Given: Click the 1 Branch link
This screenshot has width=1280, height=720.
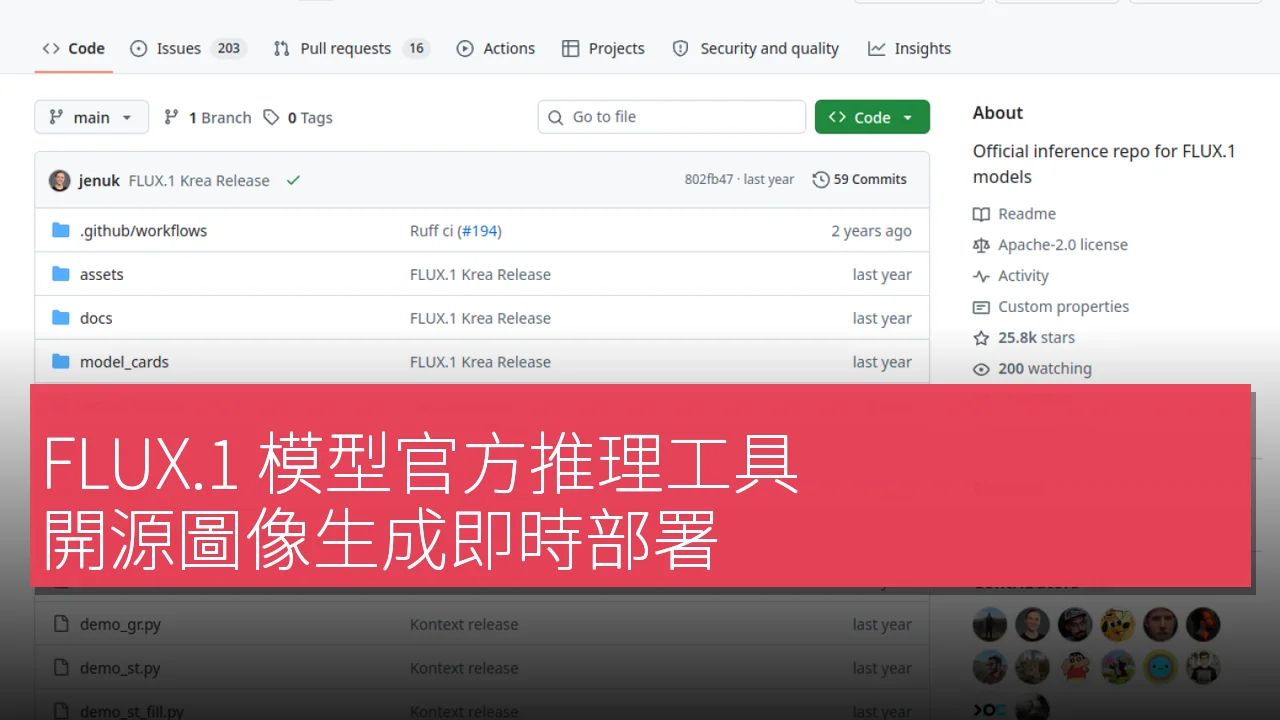Looking at the screenshot, I should click(208, 117).
